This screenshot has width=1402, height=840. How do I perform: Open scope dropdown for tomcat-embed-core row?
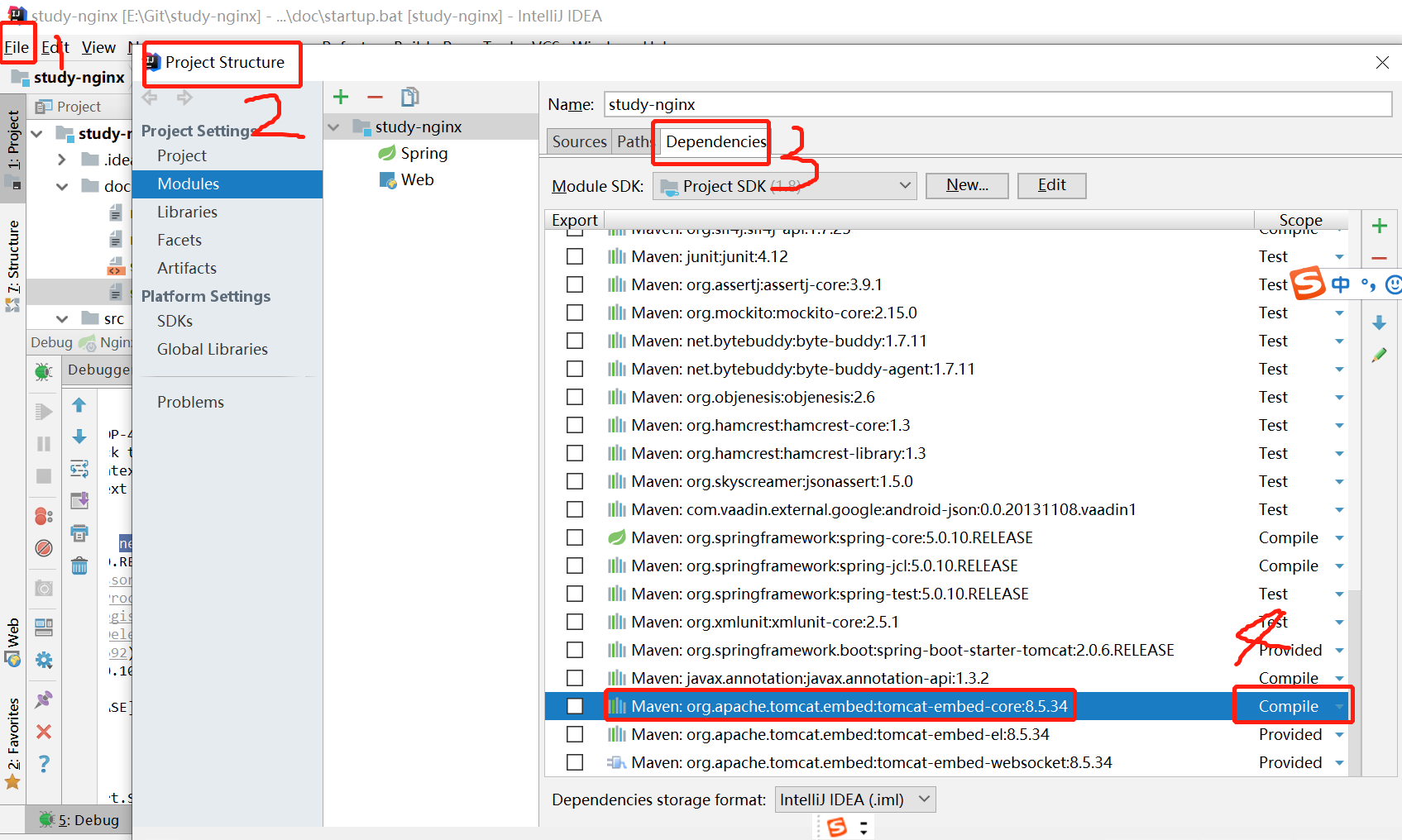tap(1339, 707)
